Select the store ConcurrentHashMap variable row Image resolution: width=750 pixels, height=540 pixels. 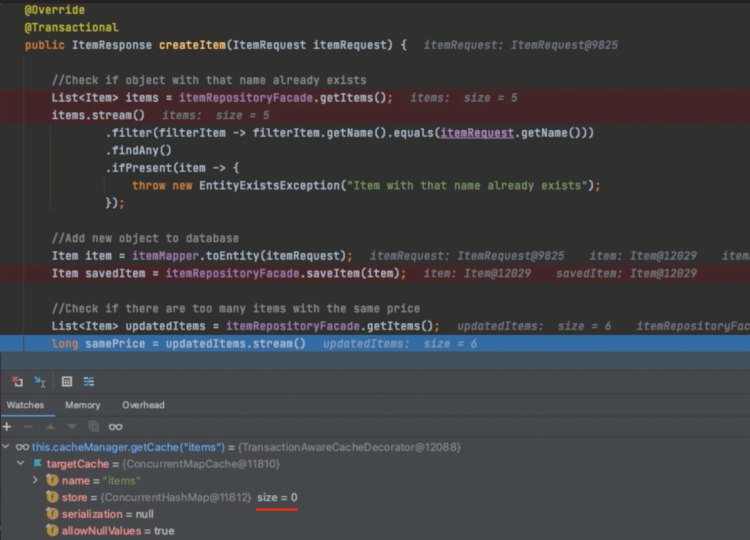pyautogui.click(x=150, y=497)
